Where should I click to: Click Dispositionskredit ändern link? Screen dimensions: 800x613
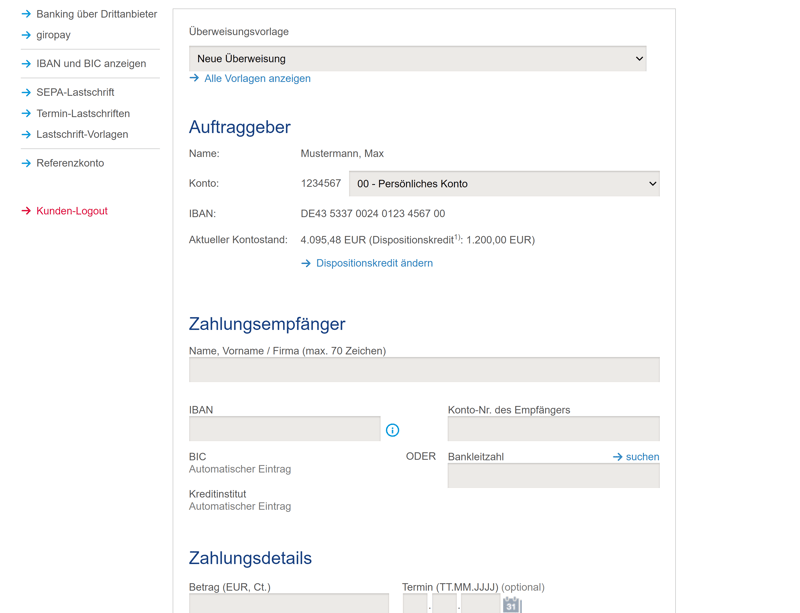click(x=374, y=263)
